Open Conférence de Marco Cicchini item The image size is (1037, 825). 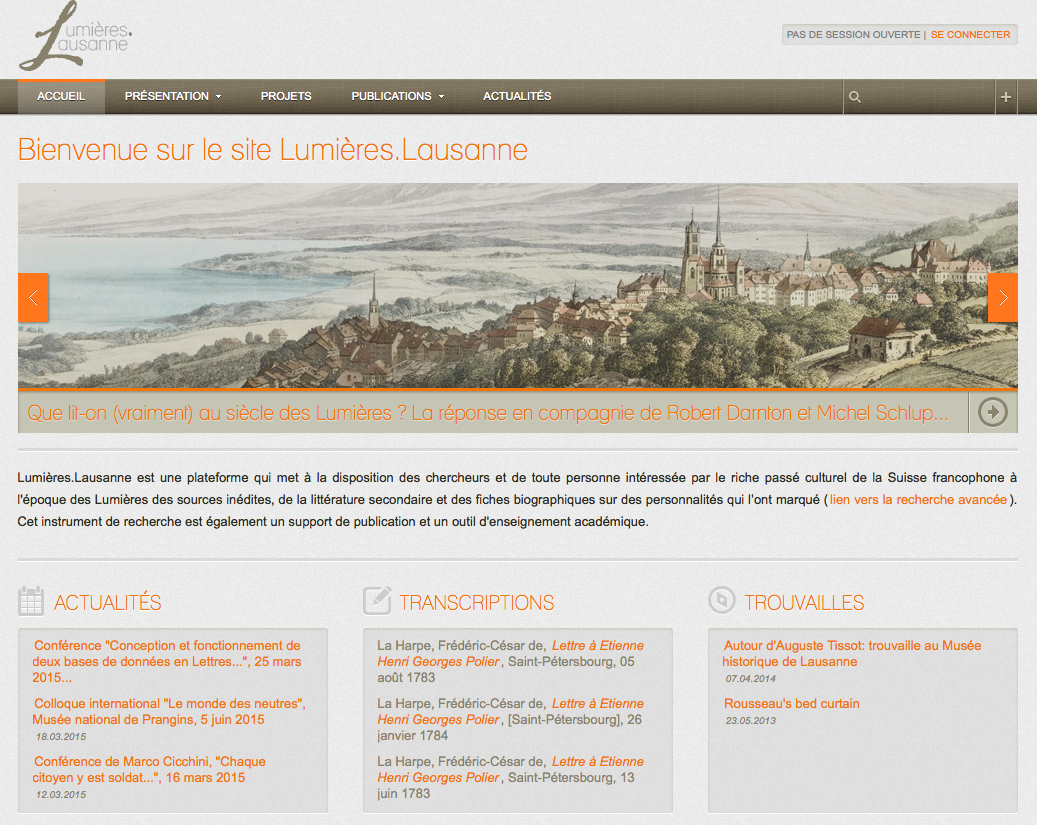(149, 769)
